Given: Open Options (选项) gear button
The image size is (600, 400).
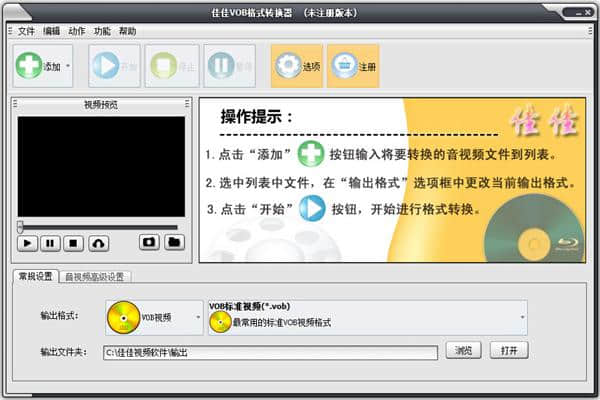Looking at the screenshot, I should click(x=297, y=66).
